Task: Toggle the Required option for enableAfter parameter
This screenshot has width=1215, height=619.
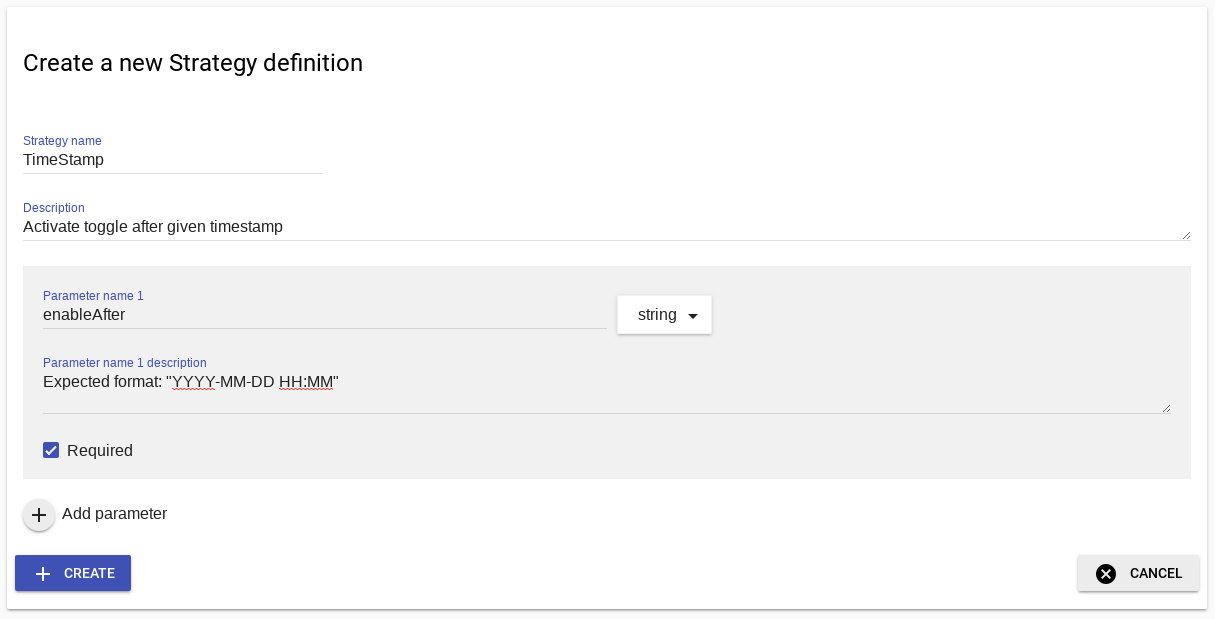Action: 51,450
